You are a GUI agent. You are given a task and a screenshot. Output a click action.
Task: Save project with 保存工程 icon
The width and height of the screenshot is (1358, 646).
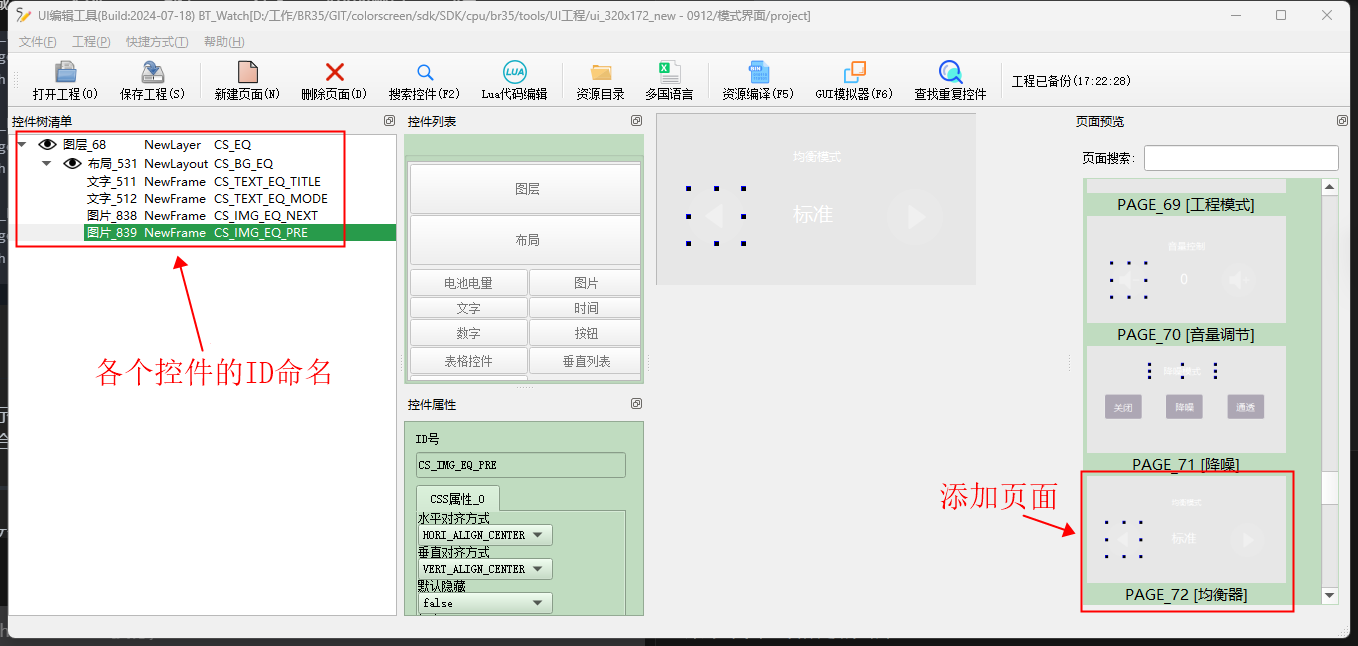tap(152, 73)
